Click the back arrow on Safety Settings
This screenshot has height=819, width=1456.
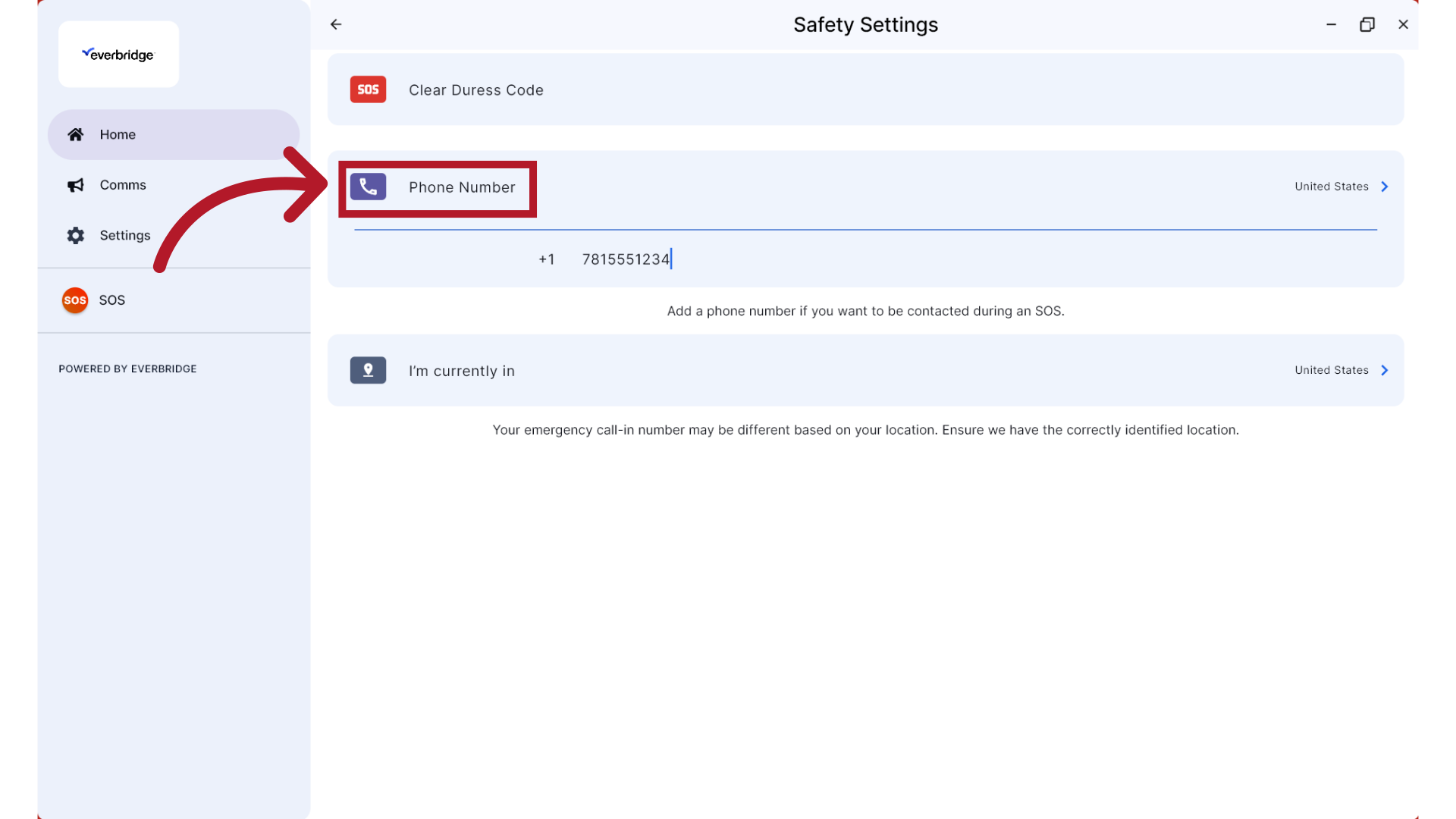pos(336,24)
